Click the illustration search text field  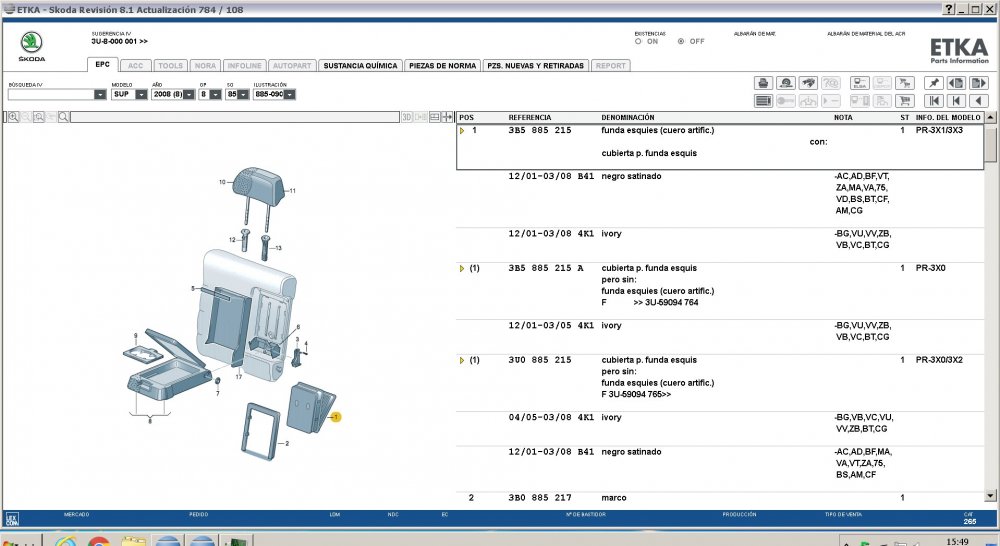pos(235,117)
